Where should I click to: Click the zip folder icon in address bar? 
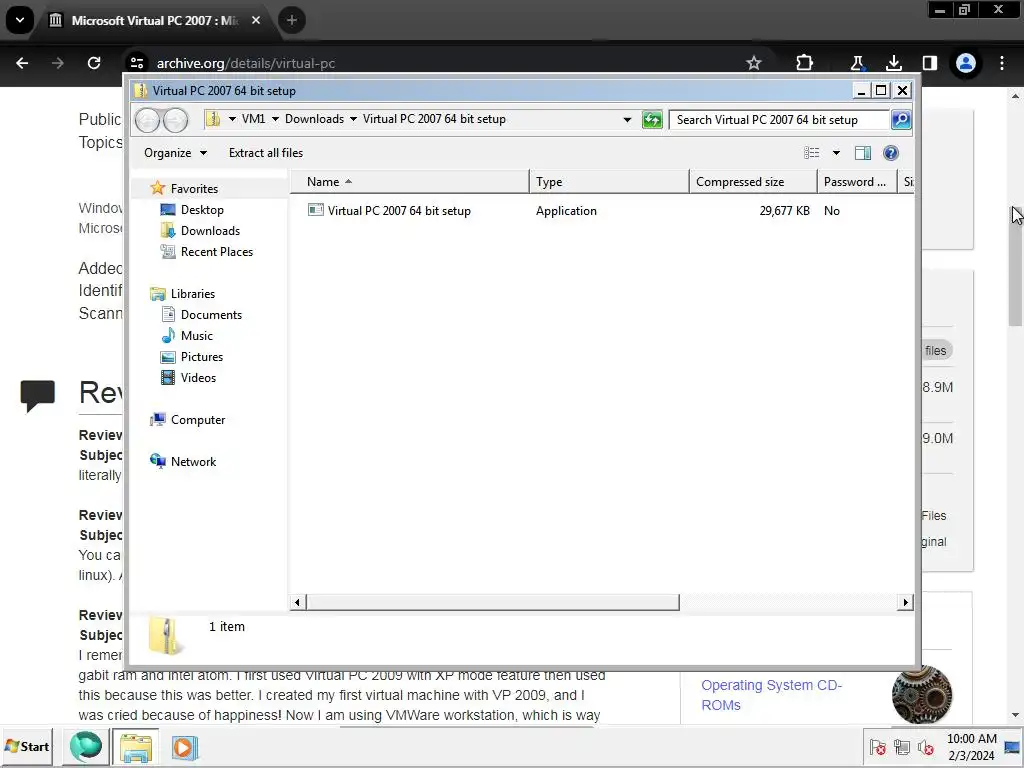[x=213, y=119]
